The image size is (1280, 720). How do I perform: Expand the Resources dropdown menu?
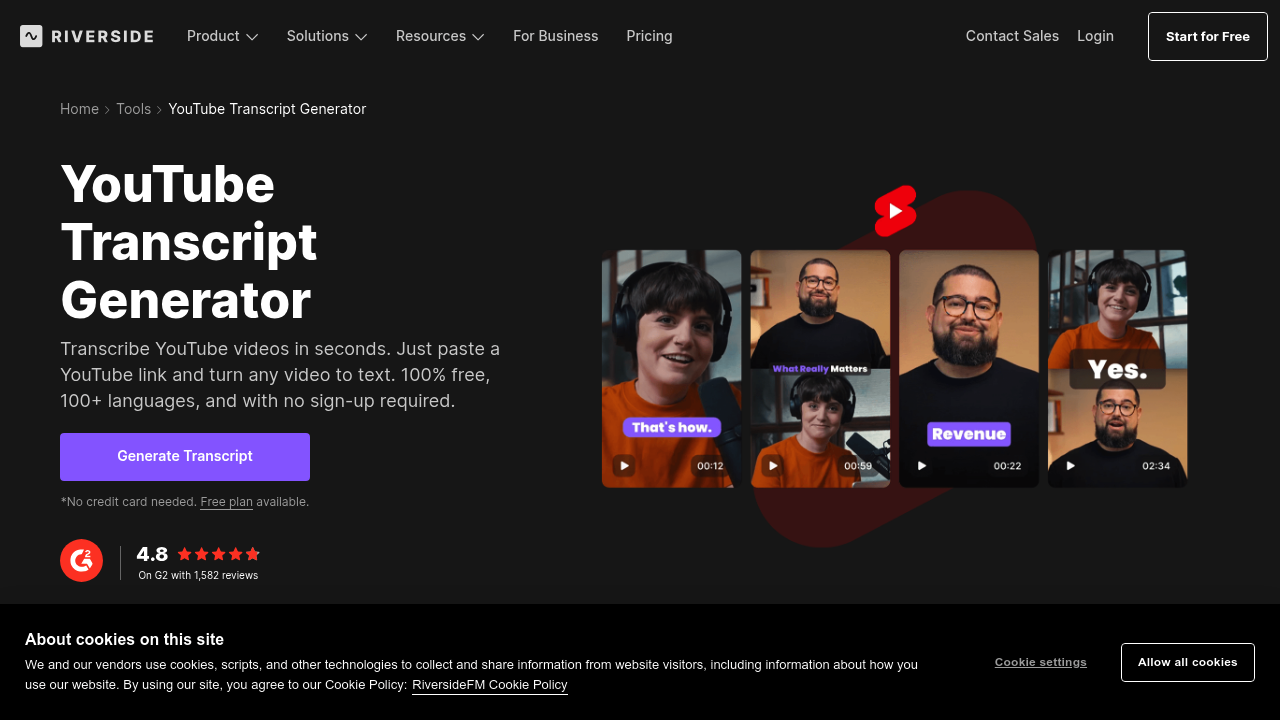[440, 36]
